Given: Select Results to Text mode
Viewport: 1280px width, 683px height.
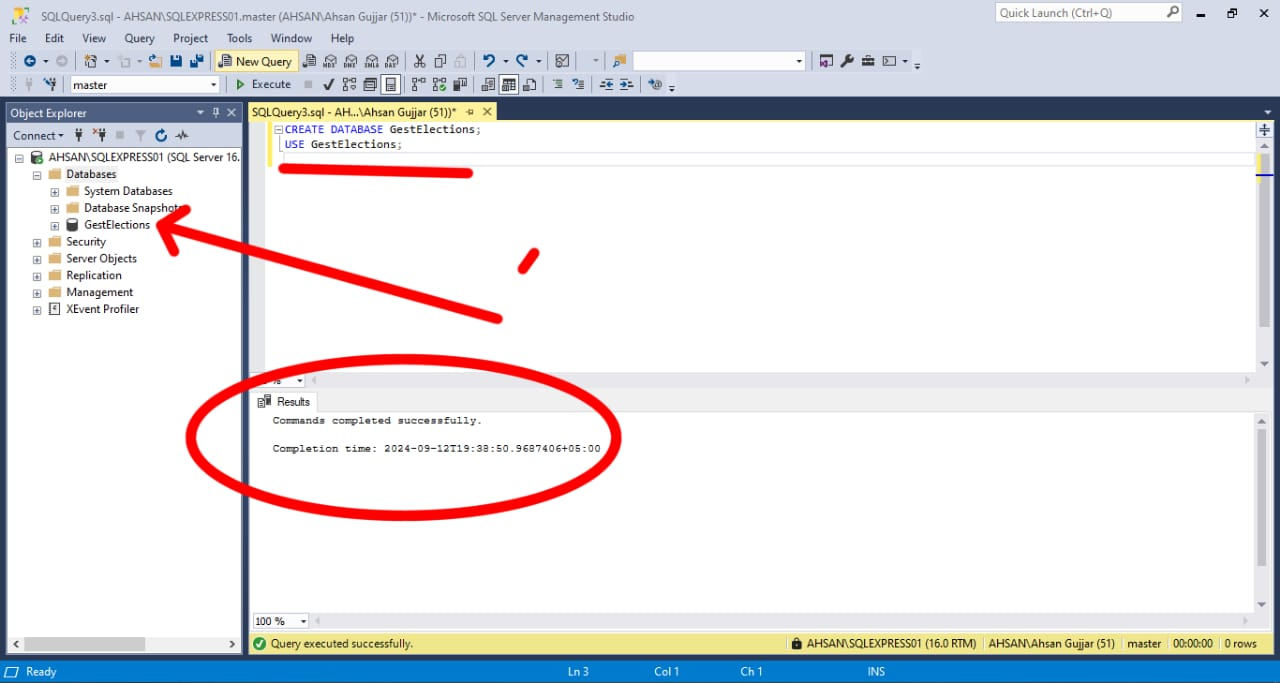Looking at the screenshot, I should point(488,84).
